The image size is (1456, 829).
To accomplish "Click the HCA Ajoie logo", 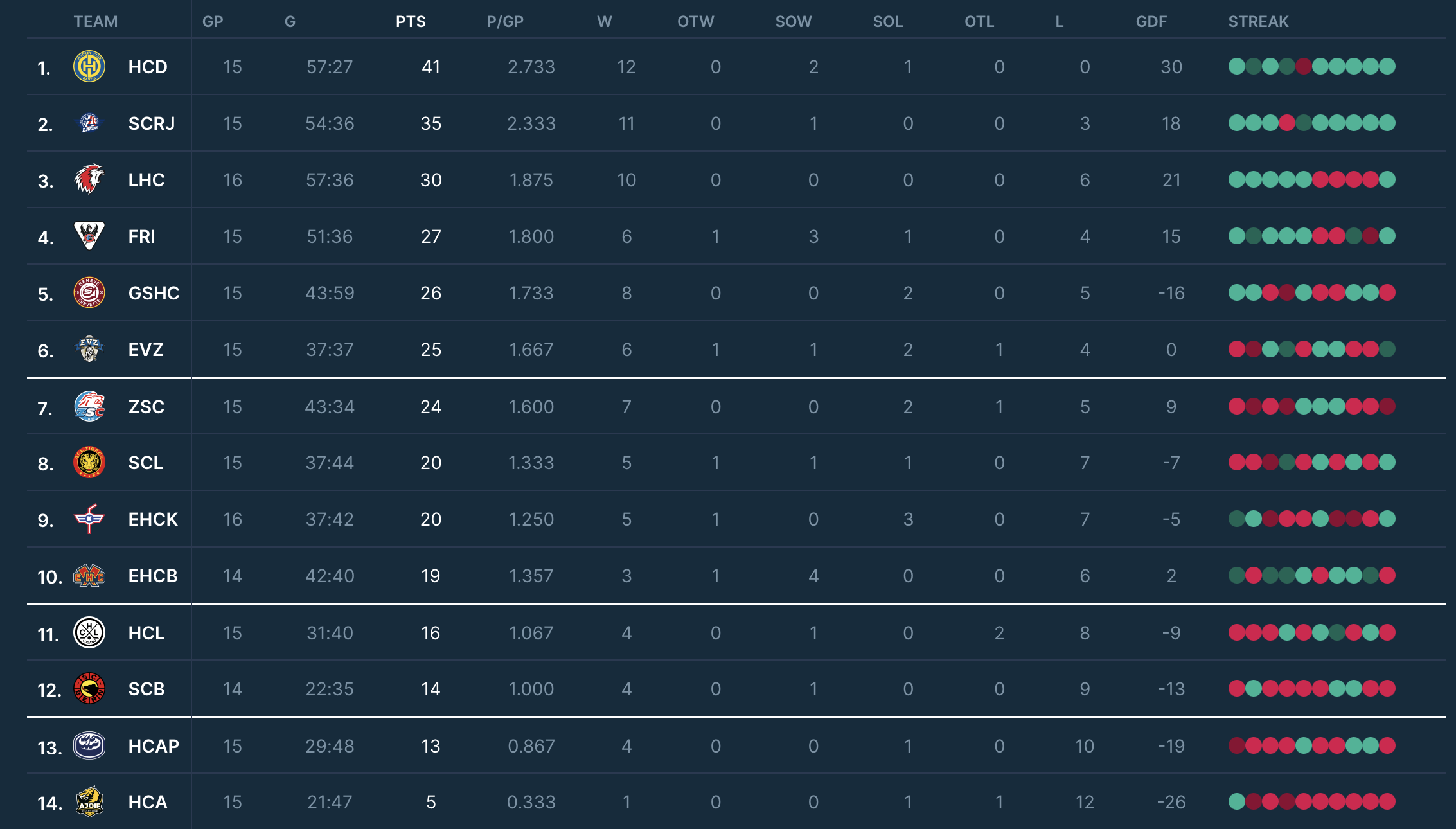I will click(x=89, y=801).
